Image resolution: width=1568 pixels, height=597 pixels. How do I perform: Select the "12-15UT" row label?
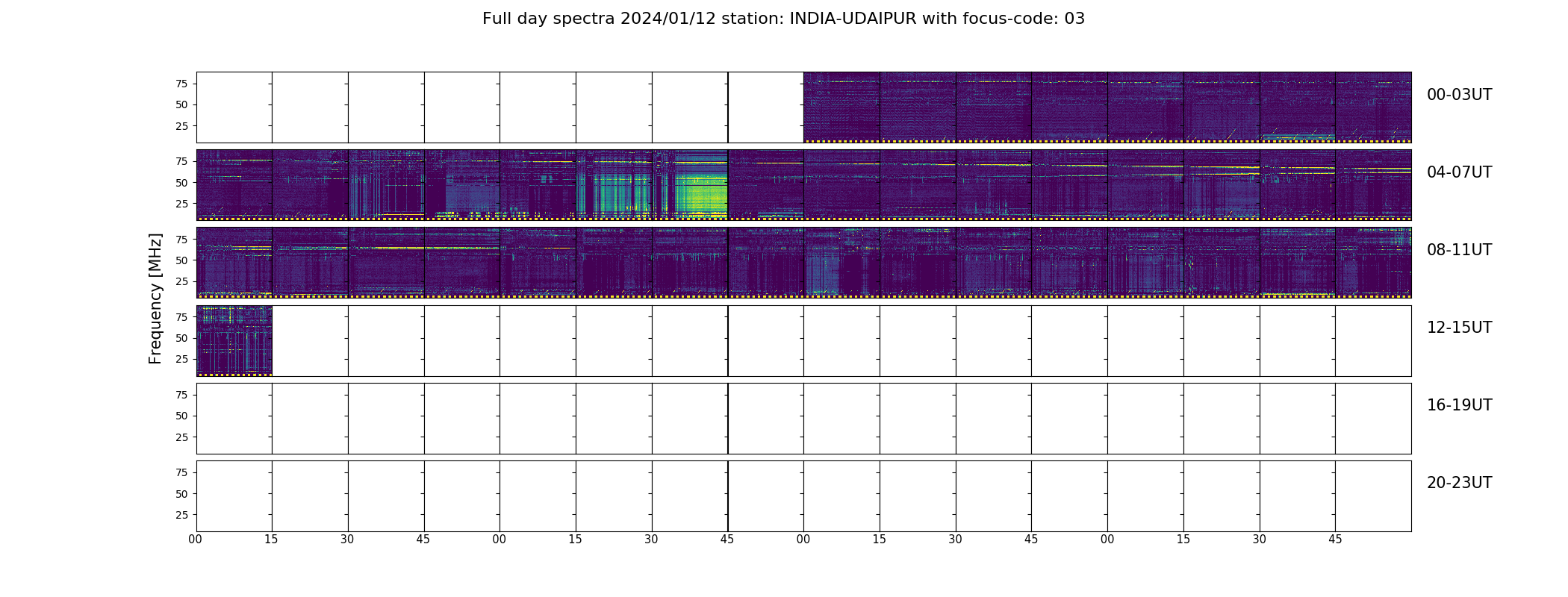pyautogui.click(x=1459, y=328)
